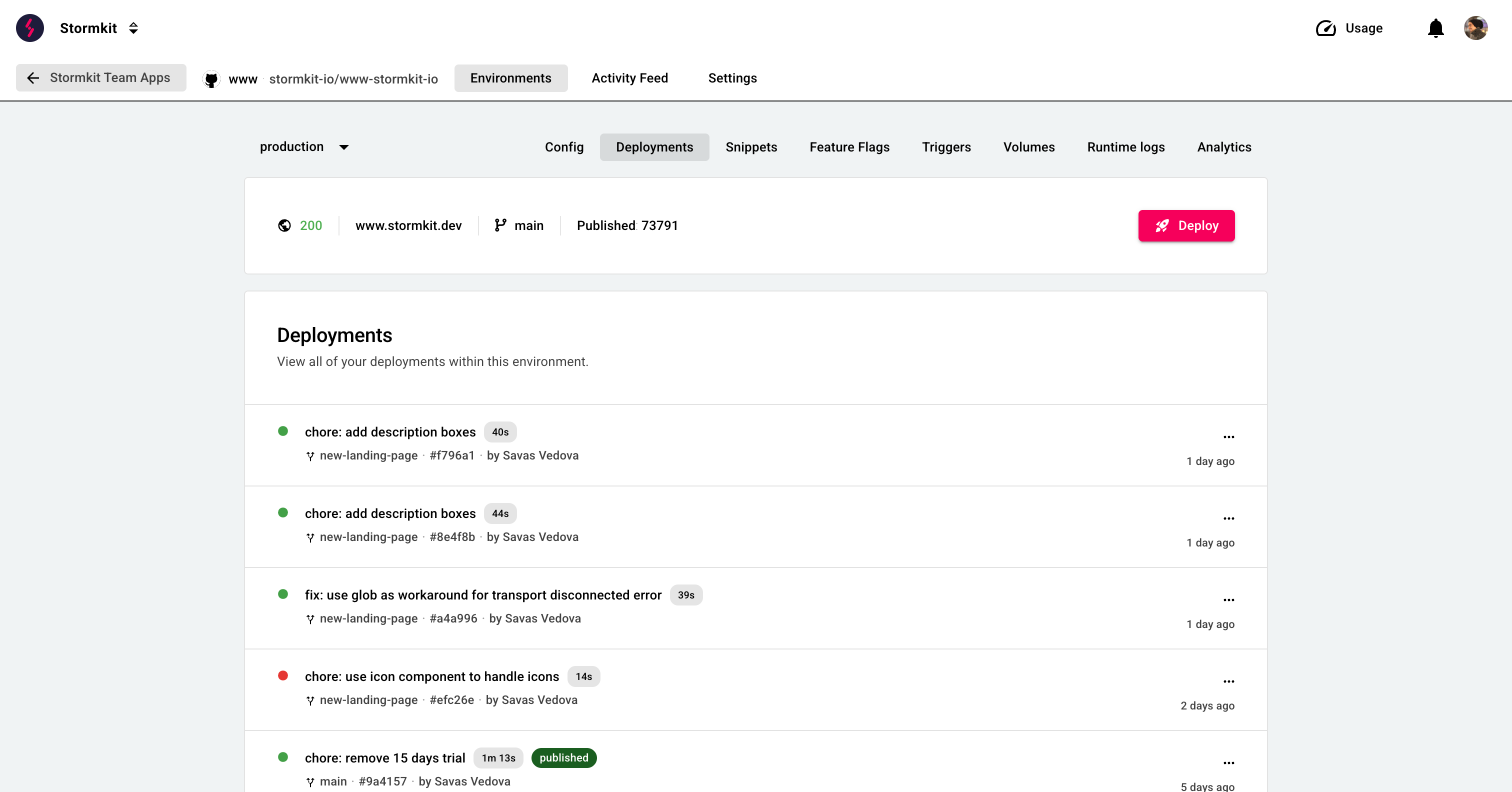Click the 200 status code
This screenshot has height=792, width=1512.
pos(310,225)
